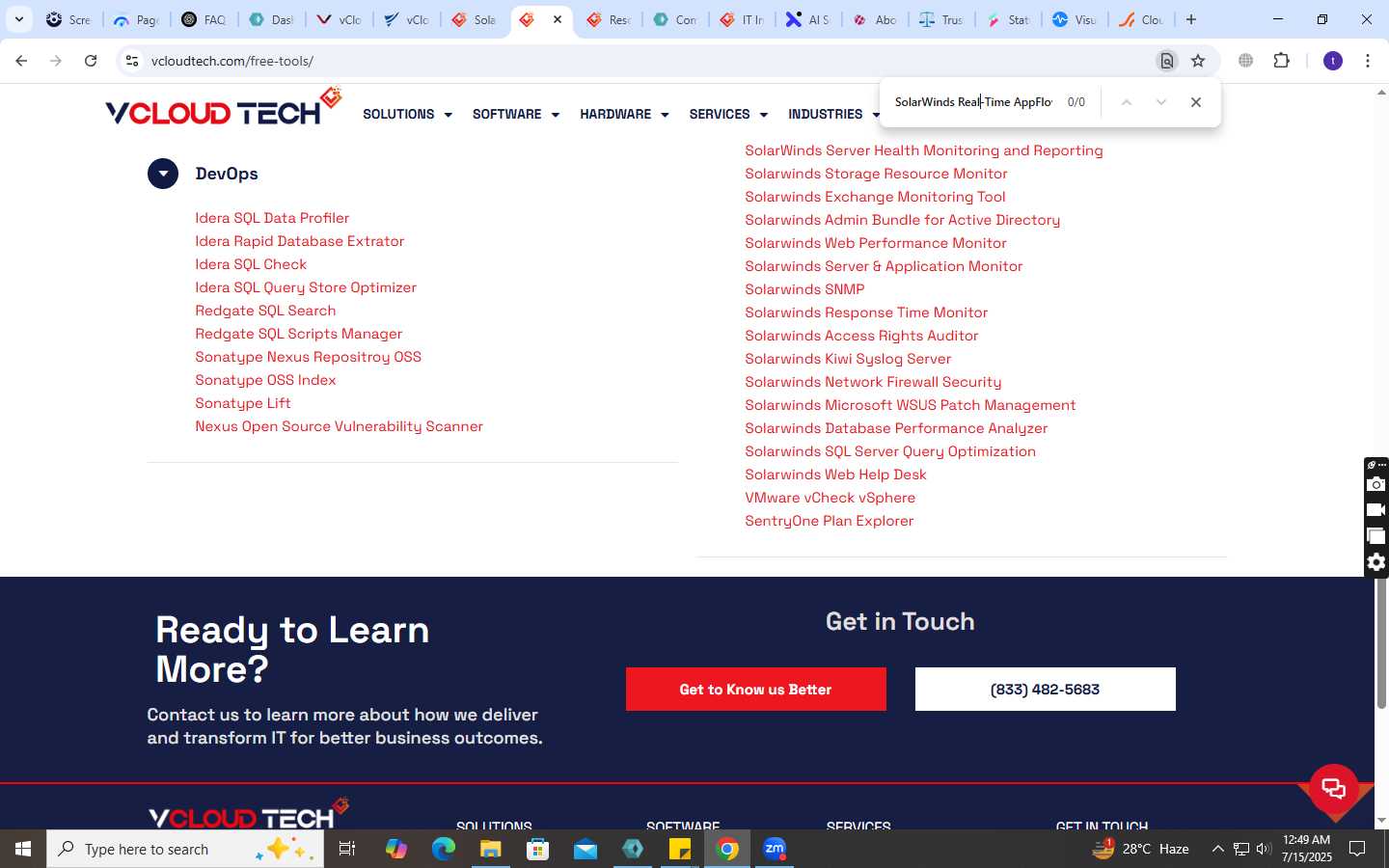Reload the current page
Screen dimensions: 1389x868
point(91,61)
